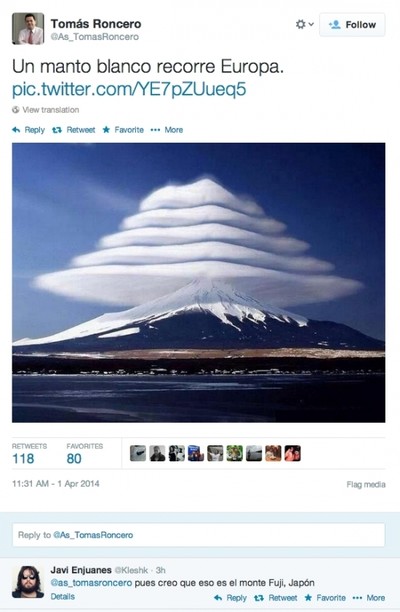The image size is (400, 612).
Task: Retweet Javi Enjuanes's reply
Action: [x=275, y=598]
